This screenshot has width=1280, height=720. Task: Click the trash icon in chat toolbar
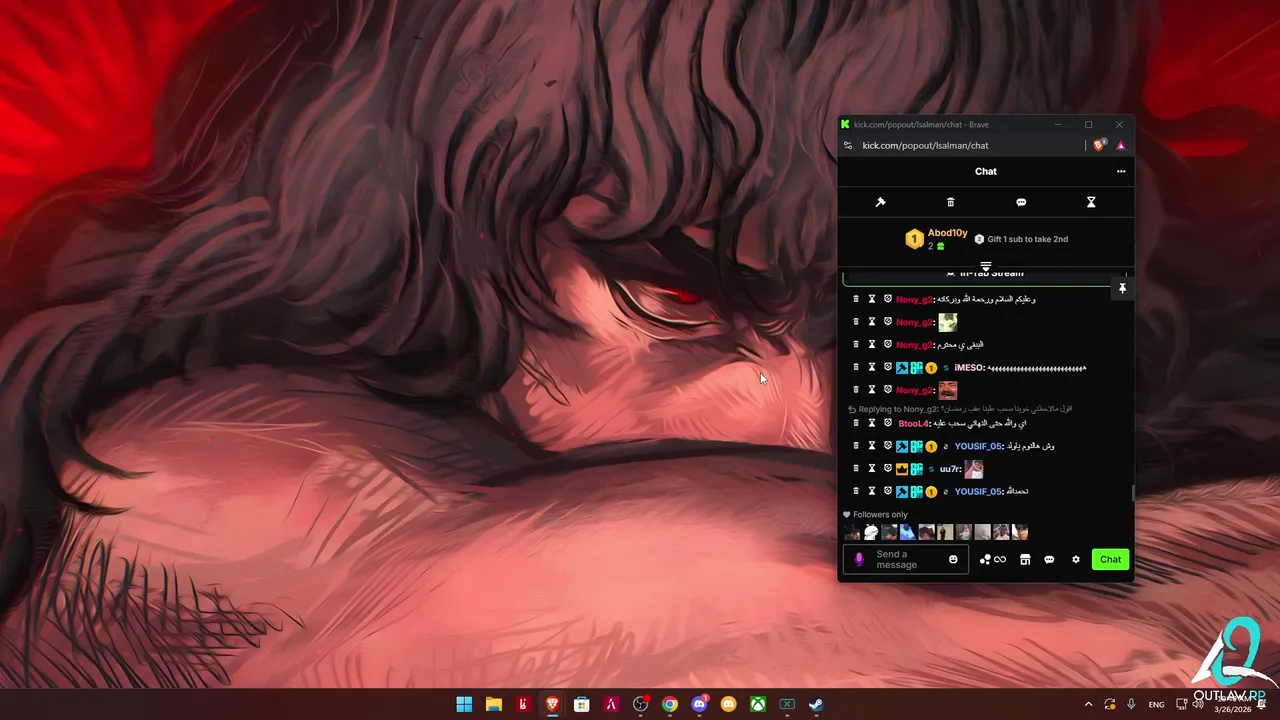pos(950,202)
